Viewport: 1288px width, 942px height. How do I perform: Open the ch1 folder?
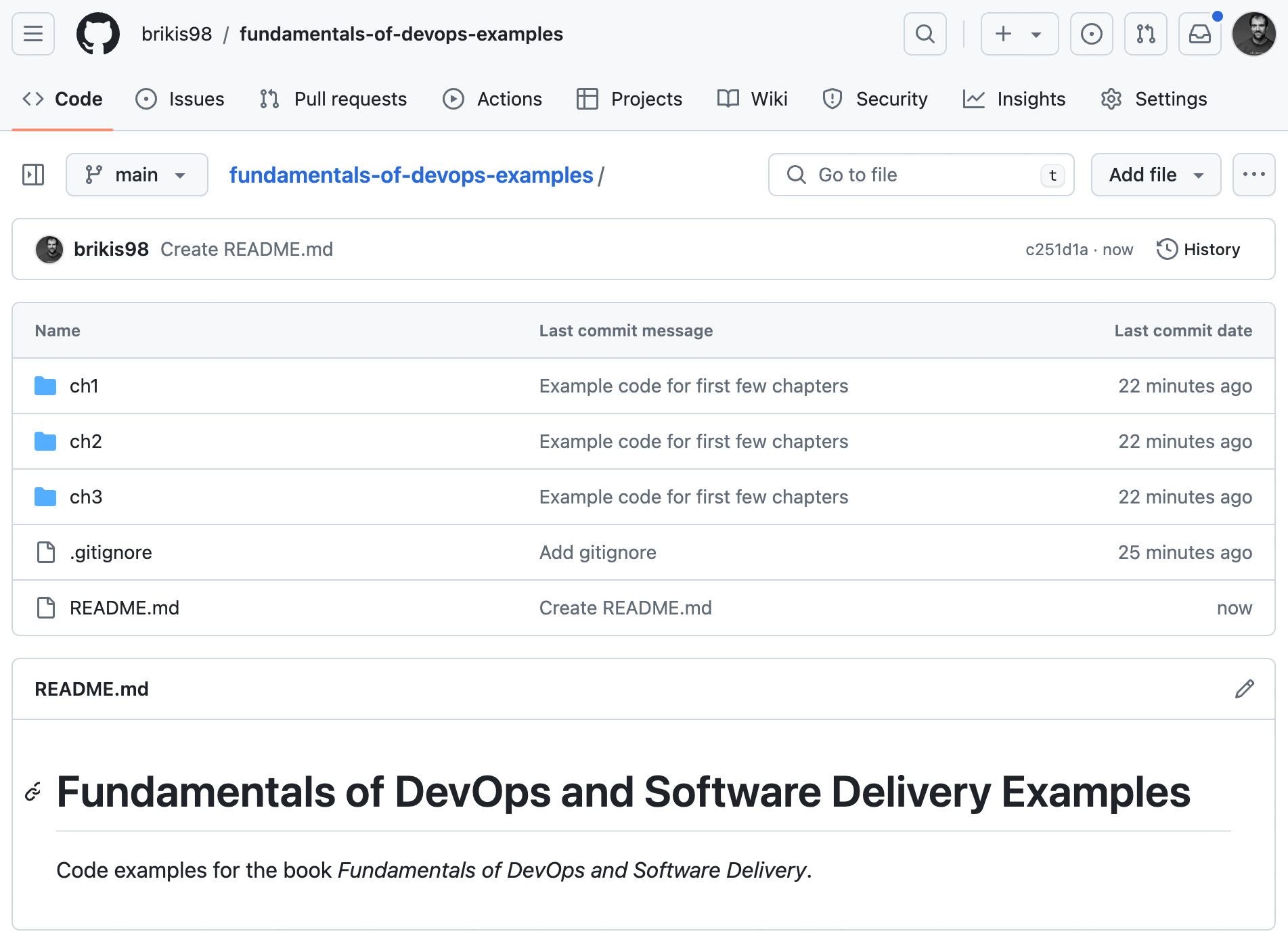point(84,386)
